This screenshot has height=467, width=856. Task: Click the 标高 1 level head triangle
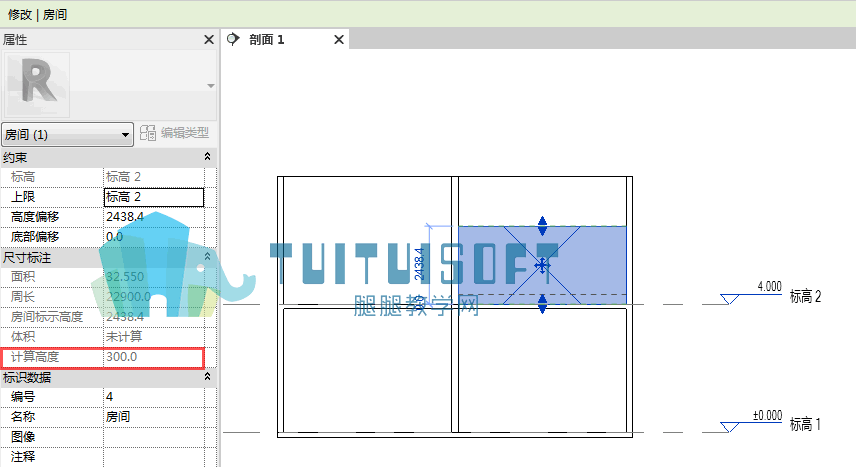[x=729, y=427]
